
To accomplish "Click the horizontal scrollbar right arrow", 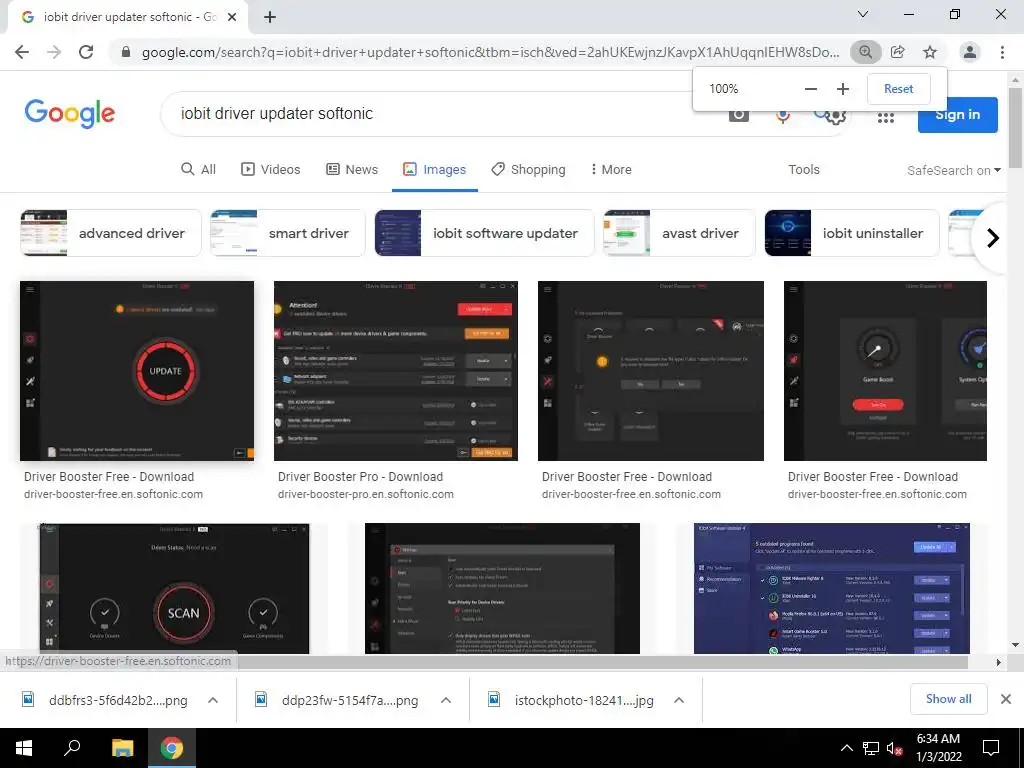I will [x=999, y=662].
